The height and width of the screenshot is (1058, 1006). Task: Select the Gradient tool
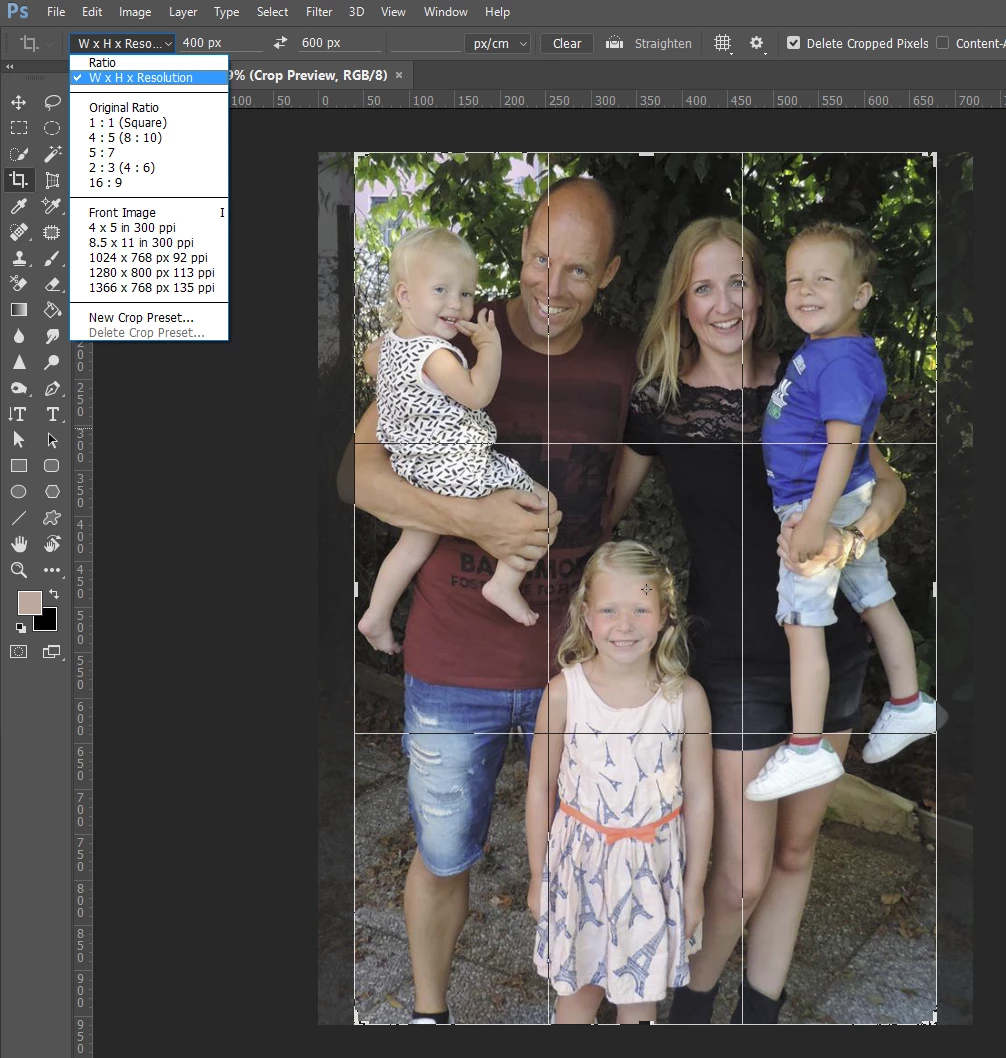[19, 310]
